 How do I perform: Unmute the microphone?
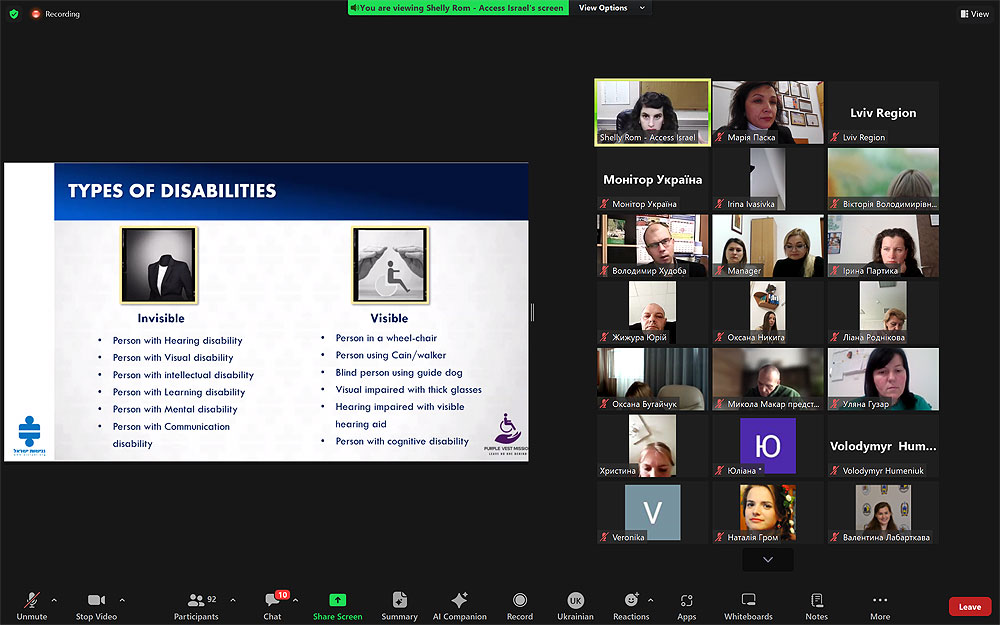point(32,607)
